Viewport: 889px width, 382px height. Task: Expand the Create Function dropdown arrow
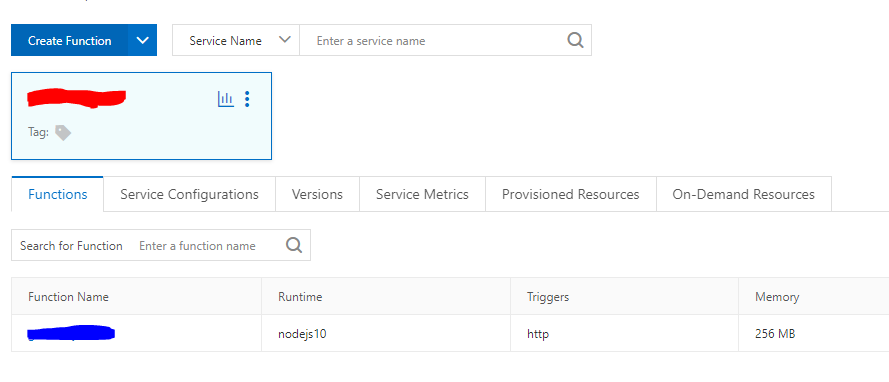(x=142, y=40)
